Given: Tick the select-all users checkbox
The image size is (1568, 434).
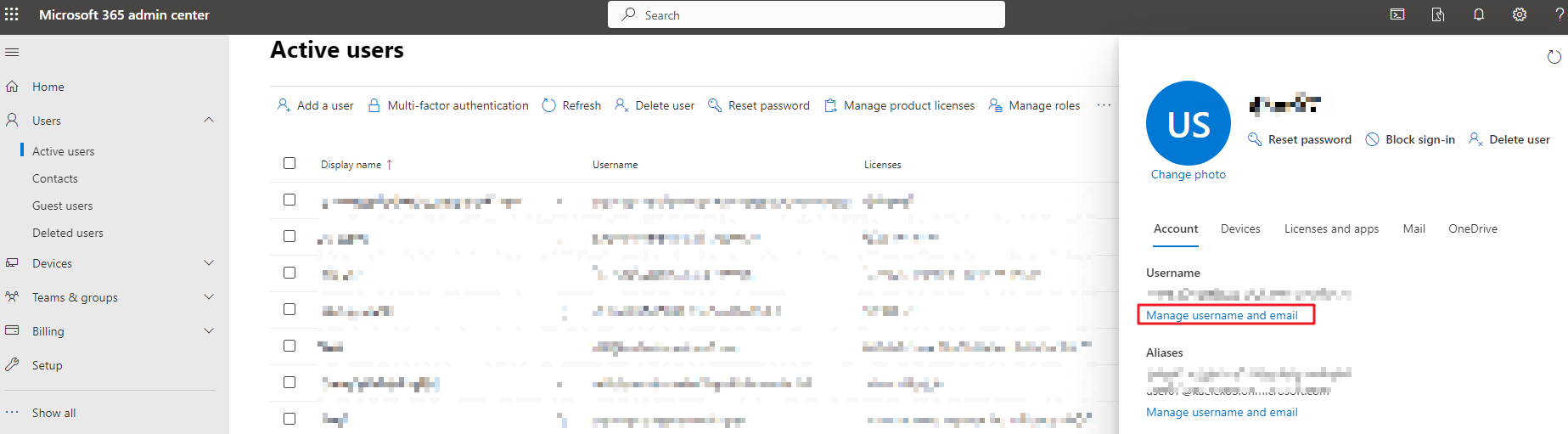Looking at the screenshot, I should 289,163.
